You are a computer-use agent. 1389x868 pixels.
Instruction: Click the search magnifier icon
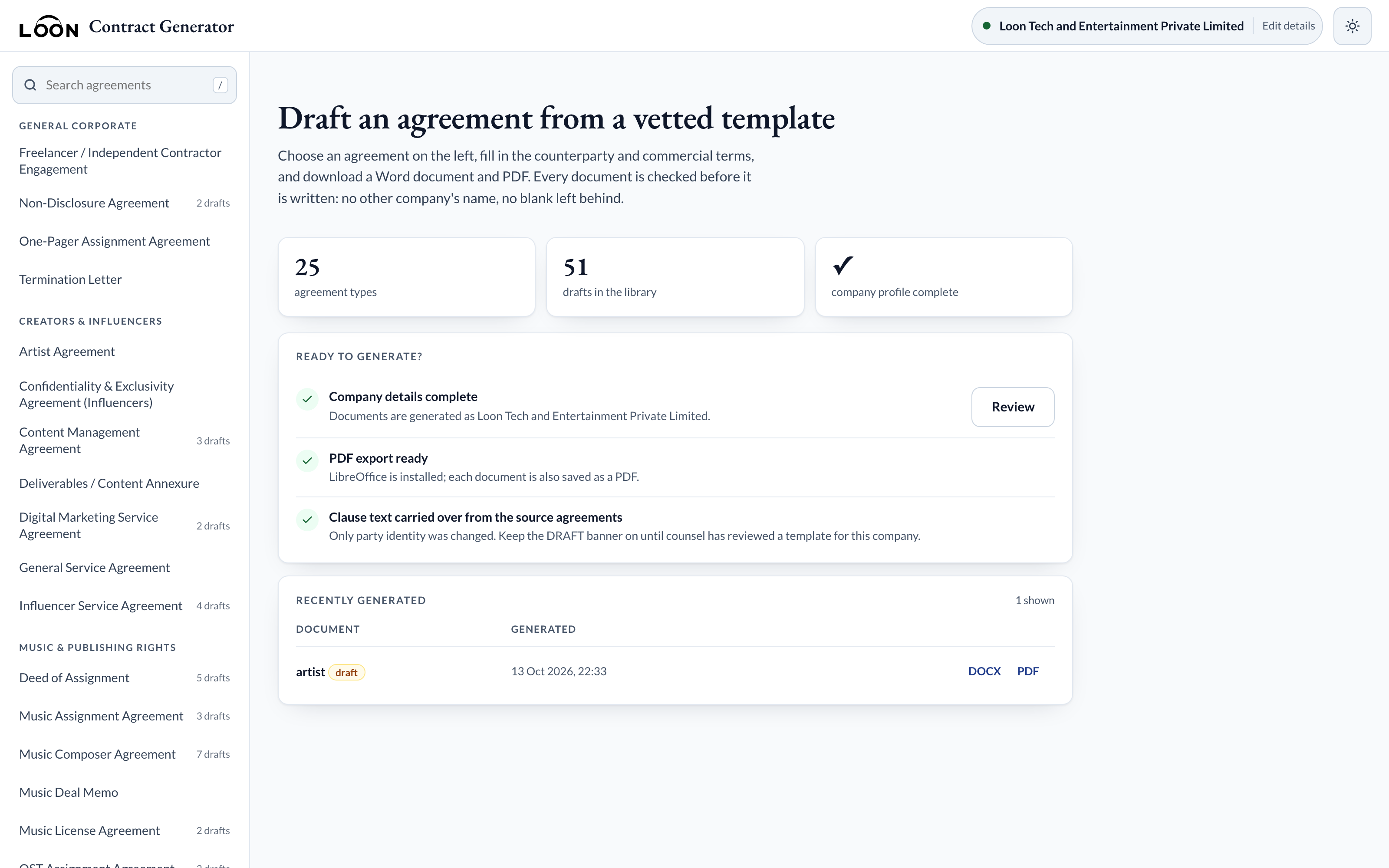click(x=30, y=85)
